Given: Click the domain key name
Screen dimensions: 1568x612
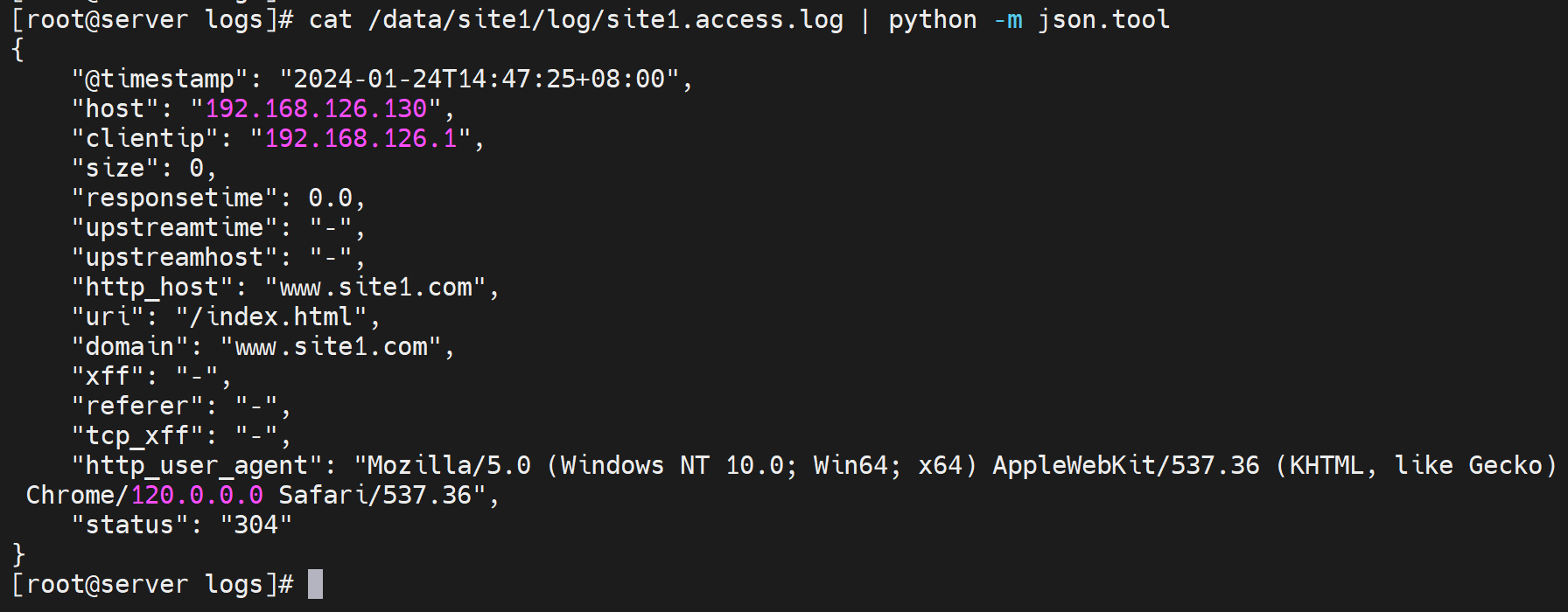Looking at the screenshot, I should 129,346.
